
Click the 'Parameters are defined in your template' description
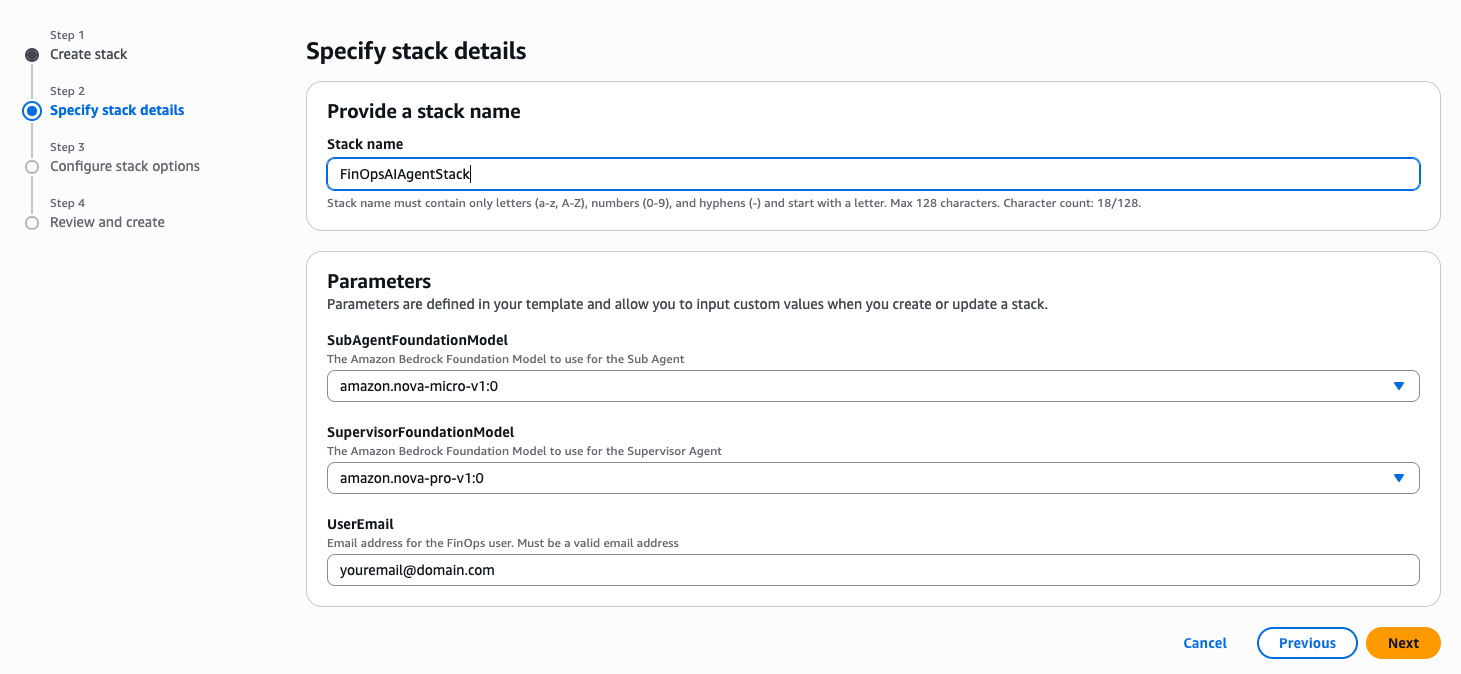coord(687,304)
